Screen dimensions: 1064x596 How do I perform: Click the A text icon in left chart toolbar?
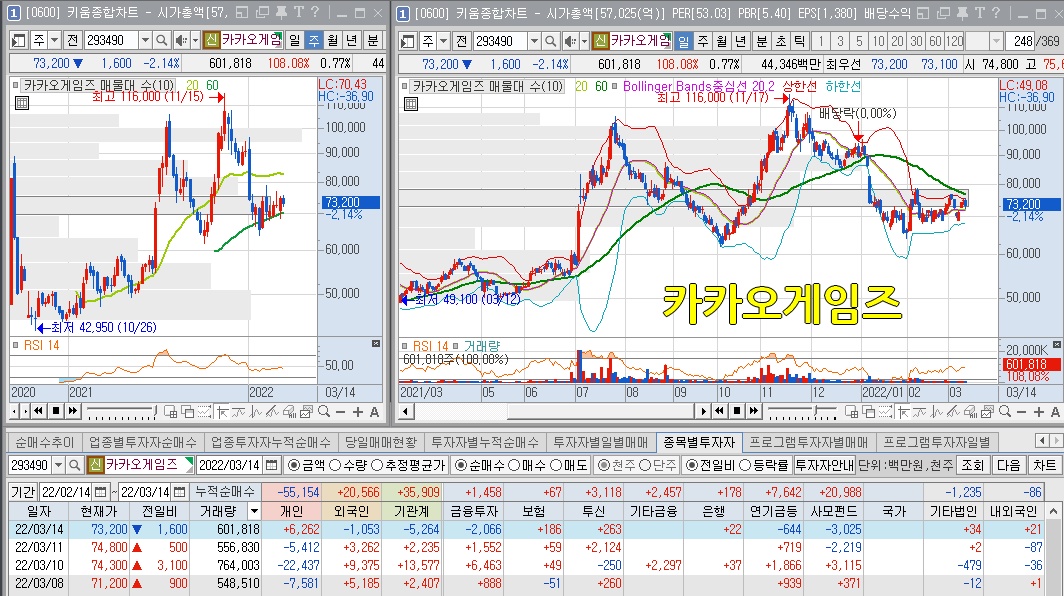tap(374, 411)
